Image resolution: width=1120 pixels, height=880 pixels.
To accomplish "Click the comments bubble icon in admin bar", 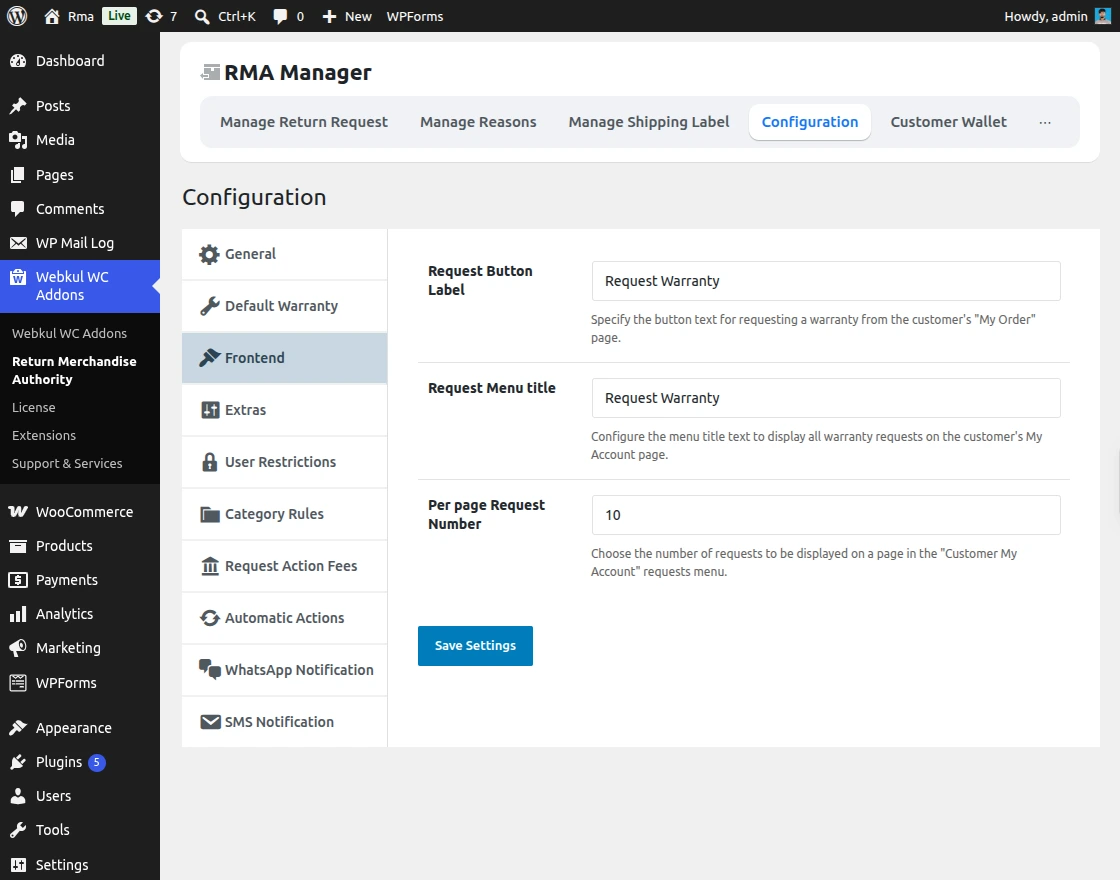I will pyautogui.click(x=280, y=16).
